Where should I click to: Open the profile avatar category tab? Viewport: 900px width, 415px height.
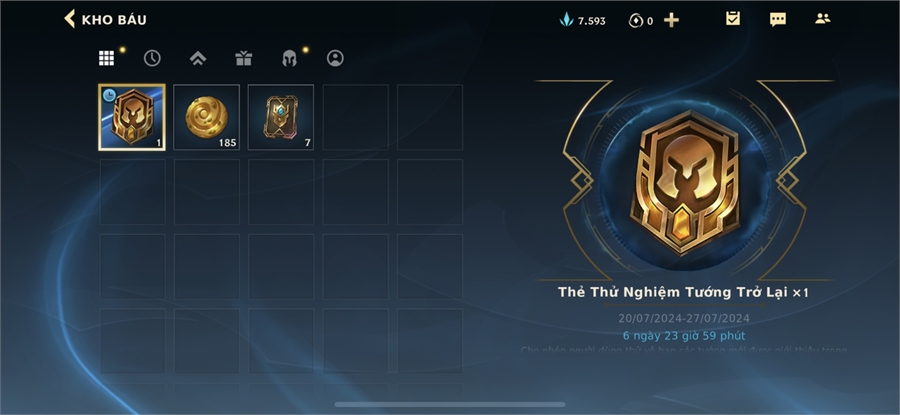point(335,58)
